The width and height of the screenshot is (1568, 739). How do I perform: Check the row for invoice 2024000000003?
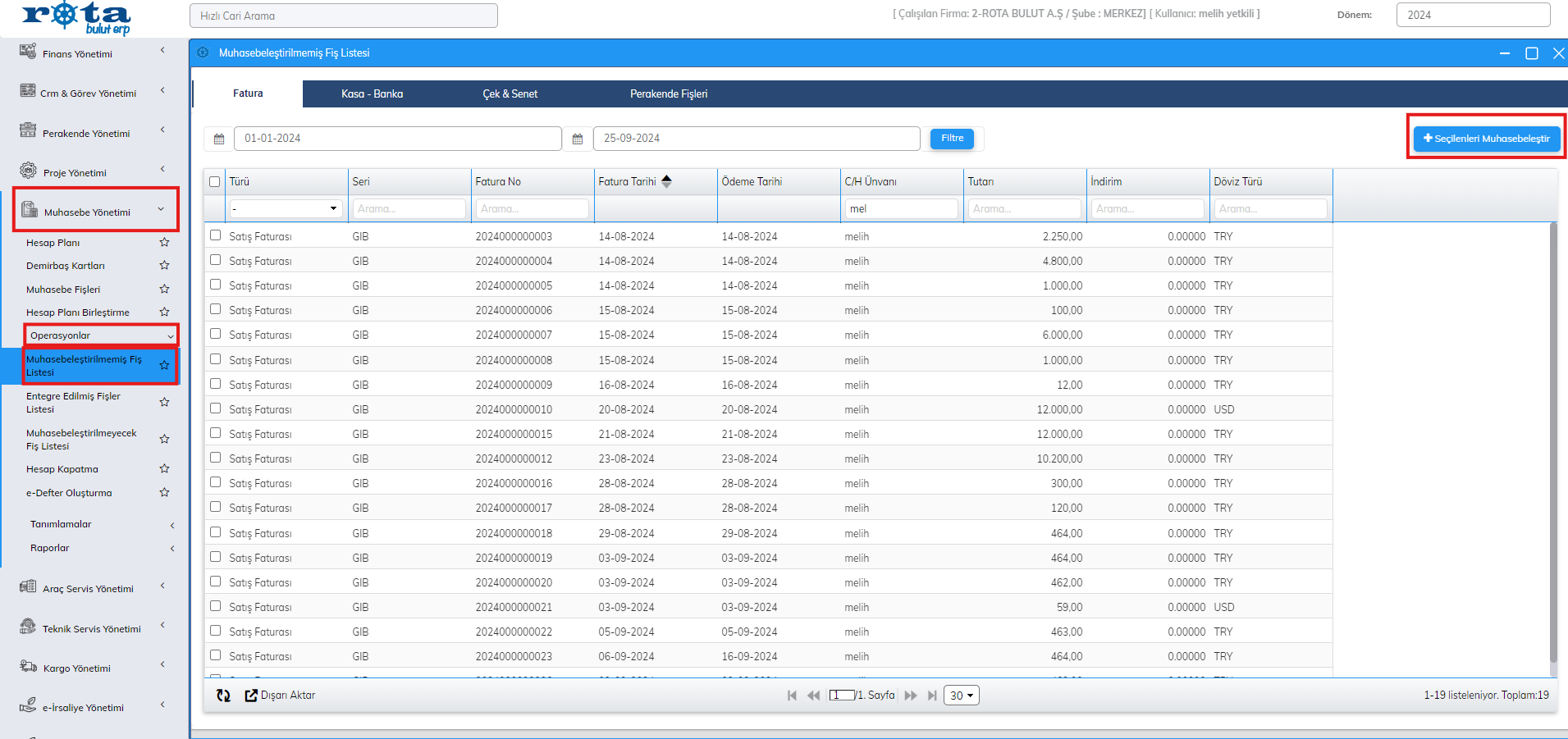215,235
